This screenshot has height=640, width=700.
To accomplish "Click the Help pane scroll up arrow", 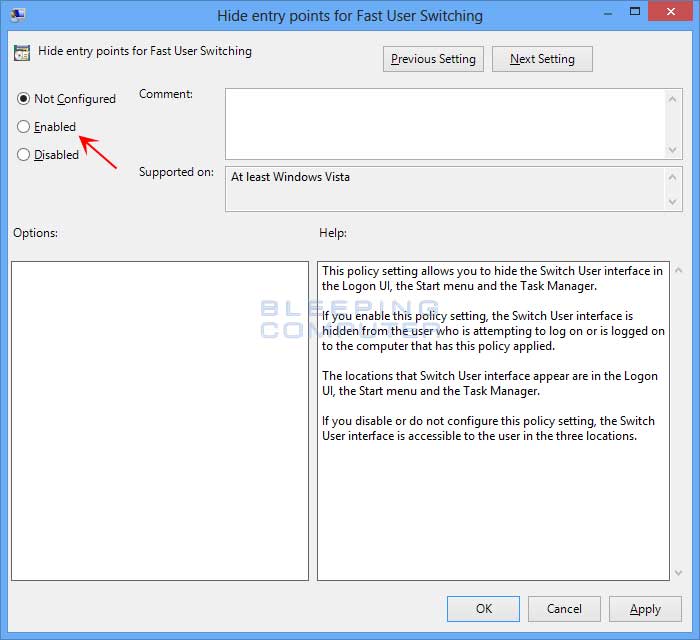I will 679,270.
